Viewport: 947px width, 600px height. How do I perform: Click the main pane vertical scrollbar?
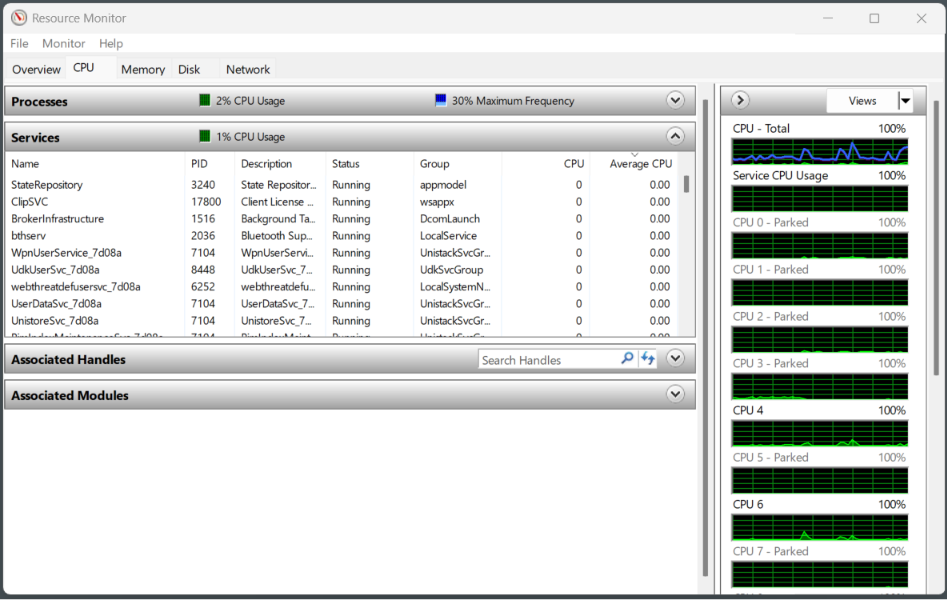705,338
